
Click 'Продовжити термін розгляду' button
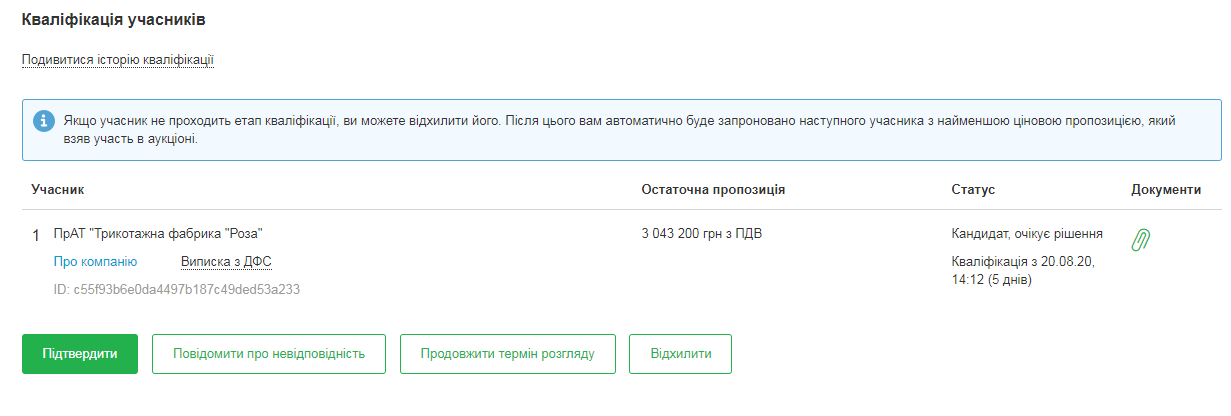coord(507,354)
